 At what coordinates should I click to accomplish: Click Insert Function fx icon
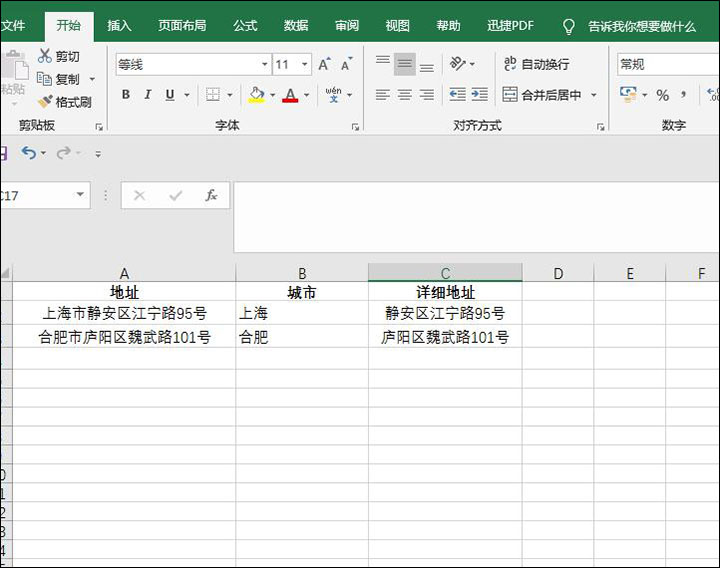pos(211,196)
